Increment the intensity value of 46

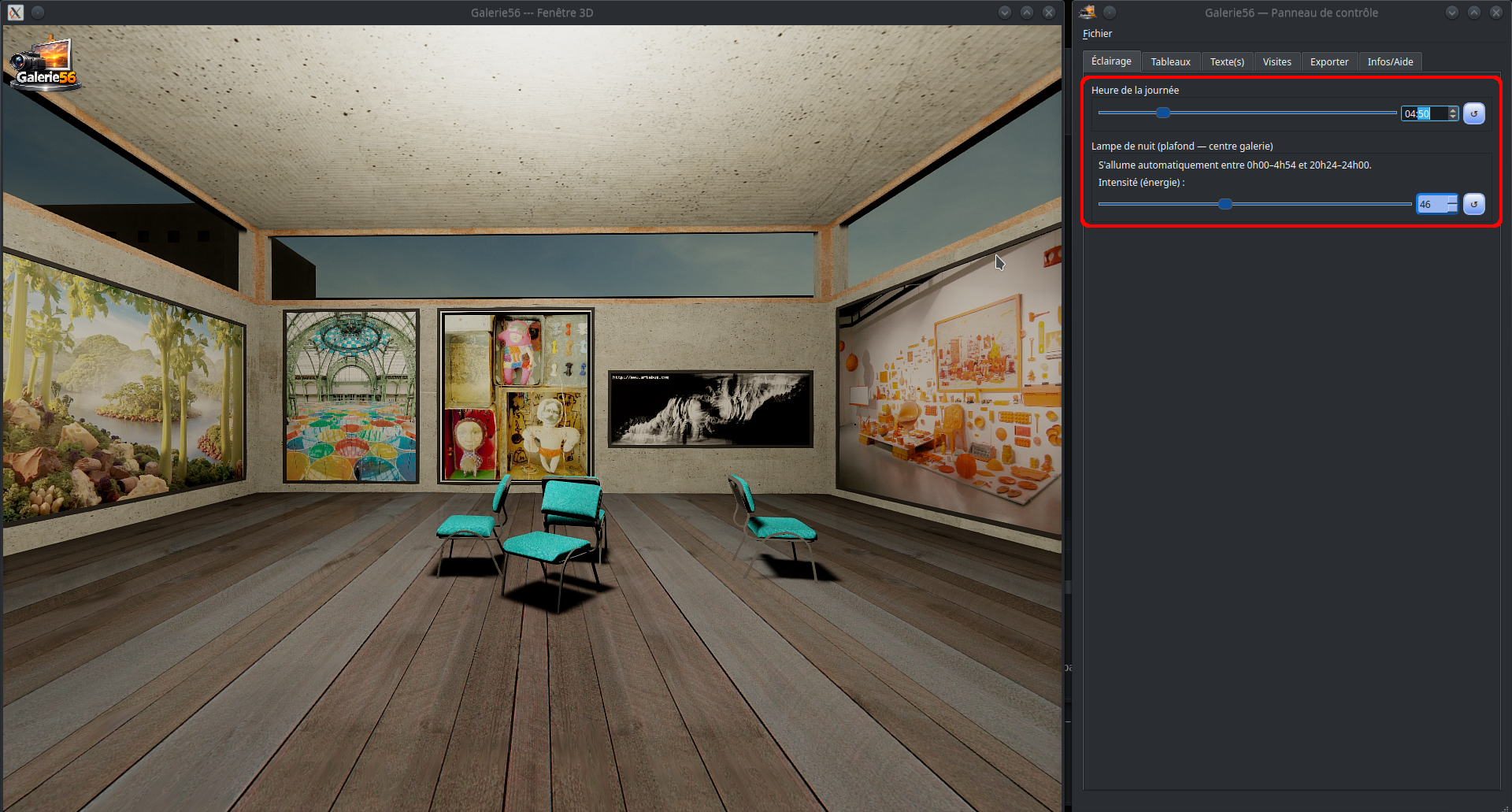tap(1452, 200)
